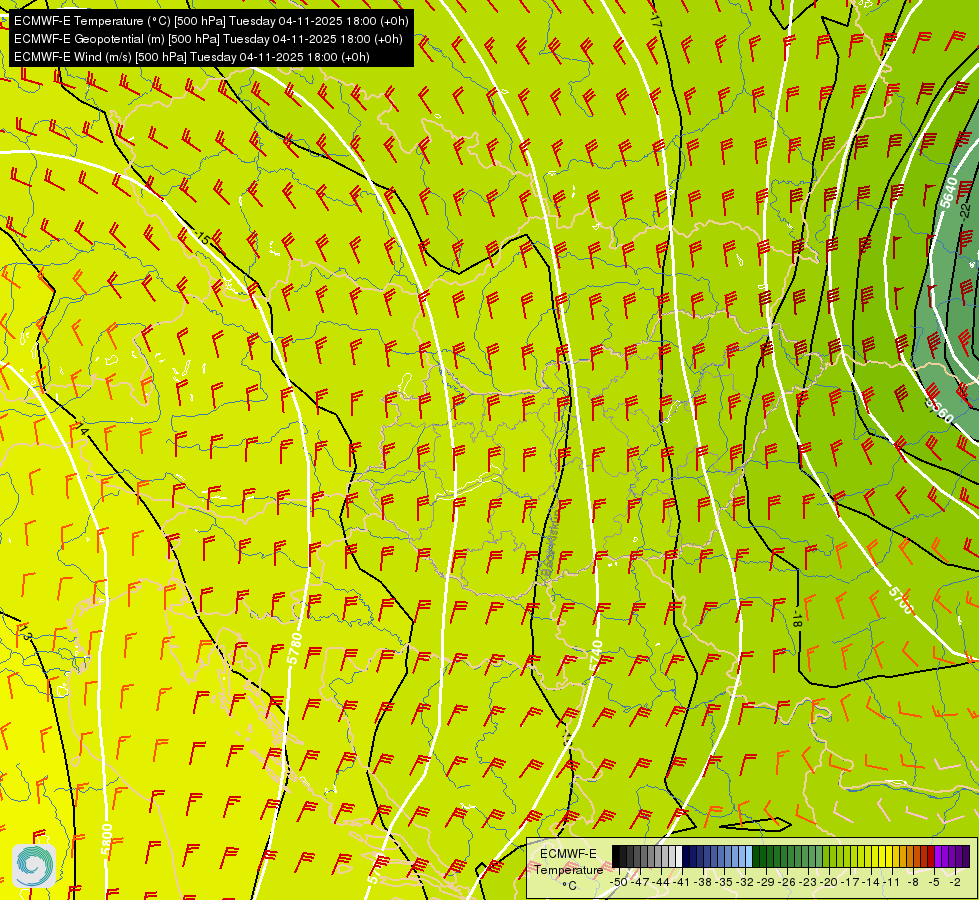The width and height of the screenshot is (979, 900).
Task: Click the -14 isotherm label on the map
Action: click(80, 428)
